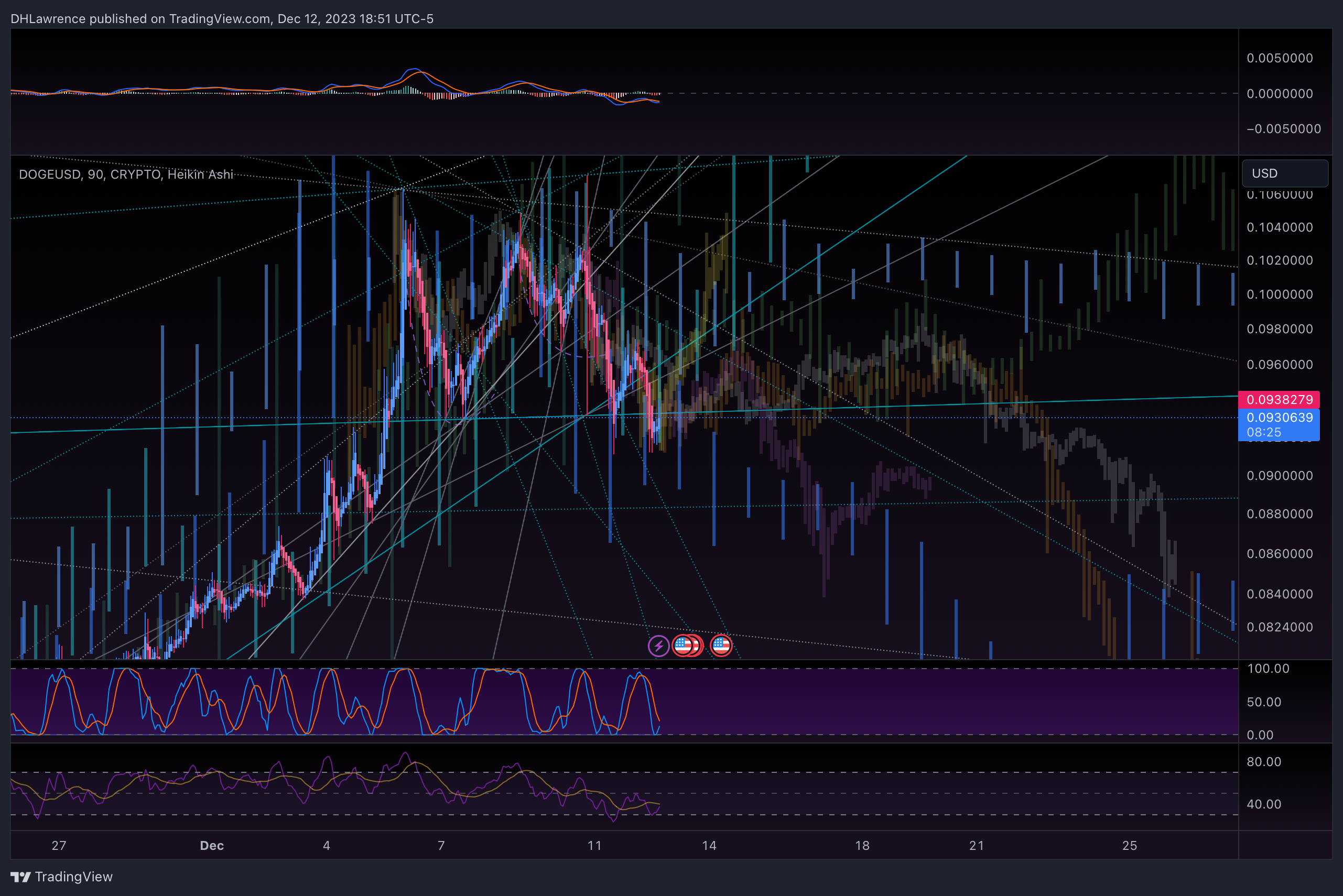Open the USD currency selector
Screen dimensions: 1343x896
click(x=1285, y=173)
